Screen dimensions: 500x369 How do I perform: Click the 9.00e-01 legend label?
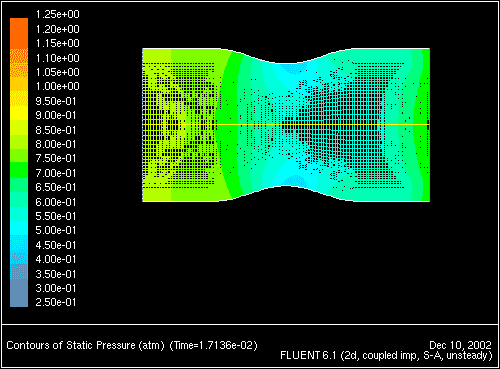[x=56, y=115]
